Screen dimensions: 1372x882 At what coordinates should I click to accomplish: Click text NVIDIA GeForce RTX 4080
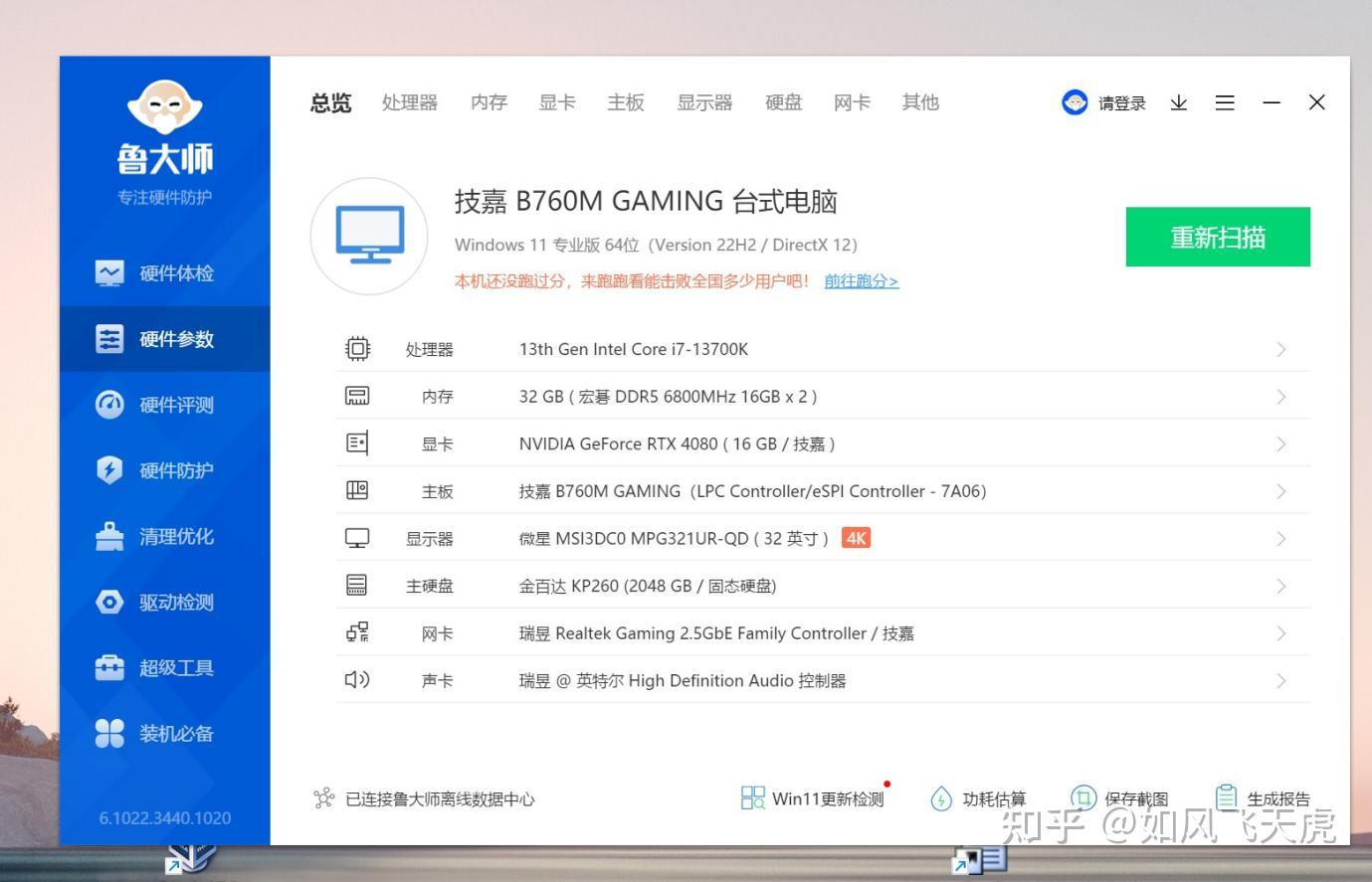[x=618, y=443]
